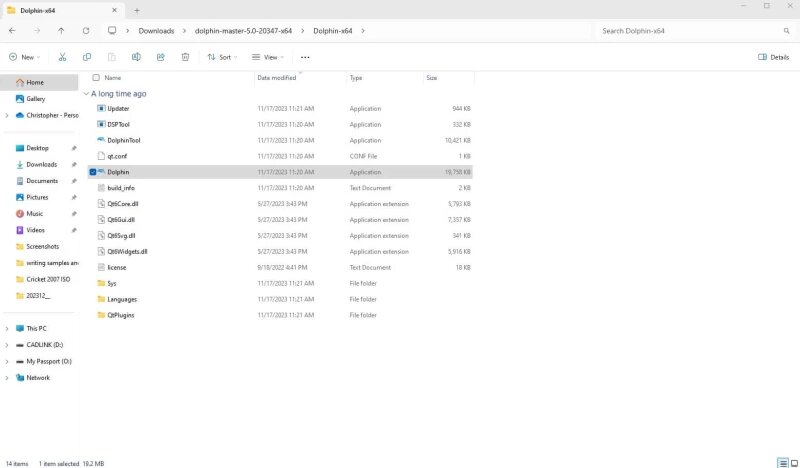Click the Languages folder icon
The width and height of the screenshot is (800, 468).
(101, 299)
